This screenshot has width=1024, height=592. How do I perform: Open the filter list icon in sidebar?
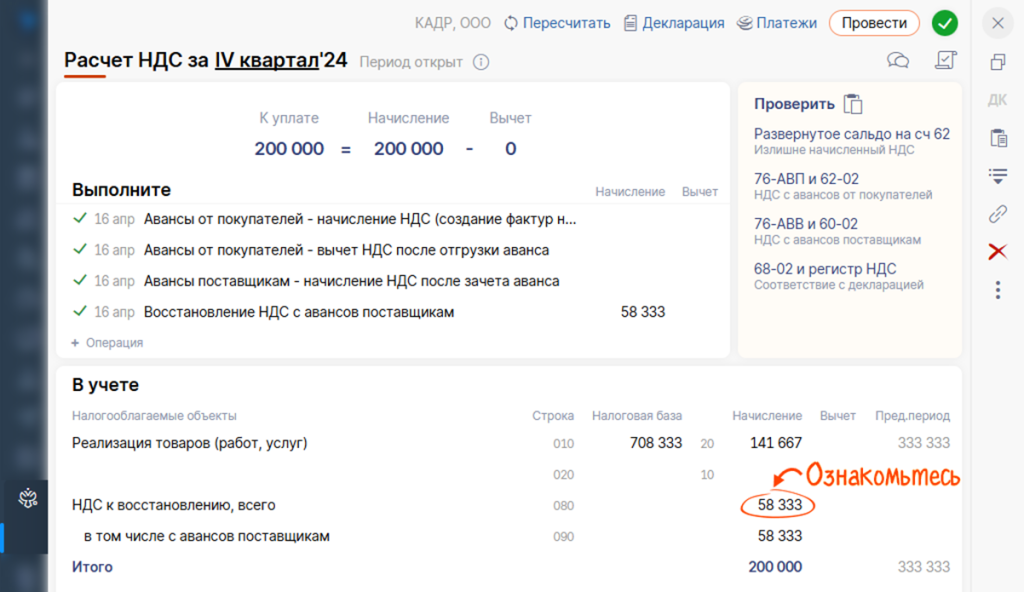(x=997, y=176)
